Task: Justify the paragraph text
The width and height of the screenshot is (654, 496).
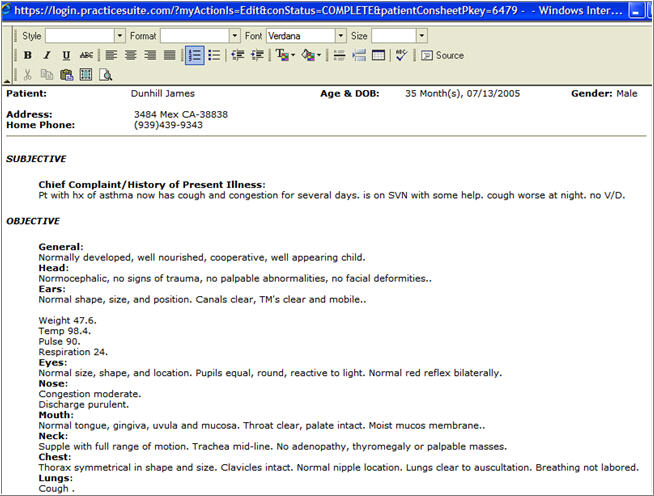Action: [x=170, y=55]
